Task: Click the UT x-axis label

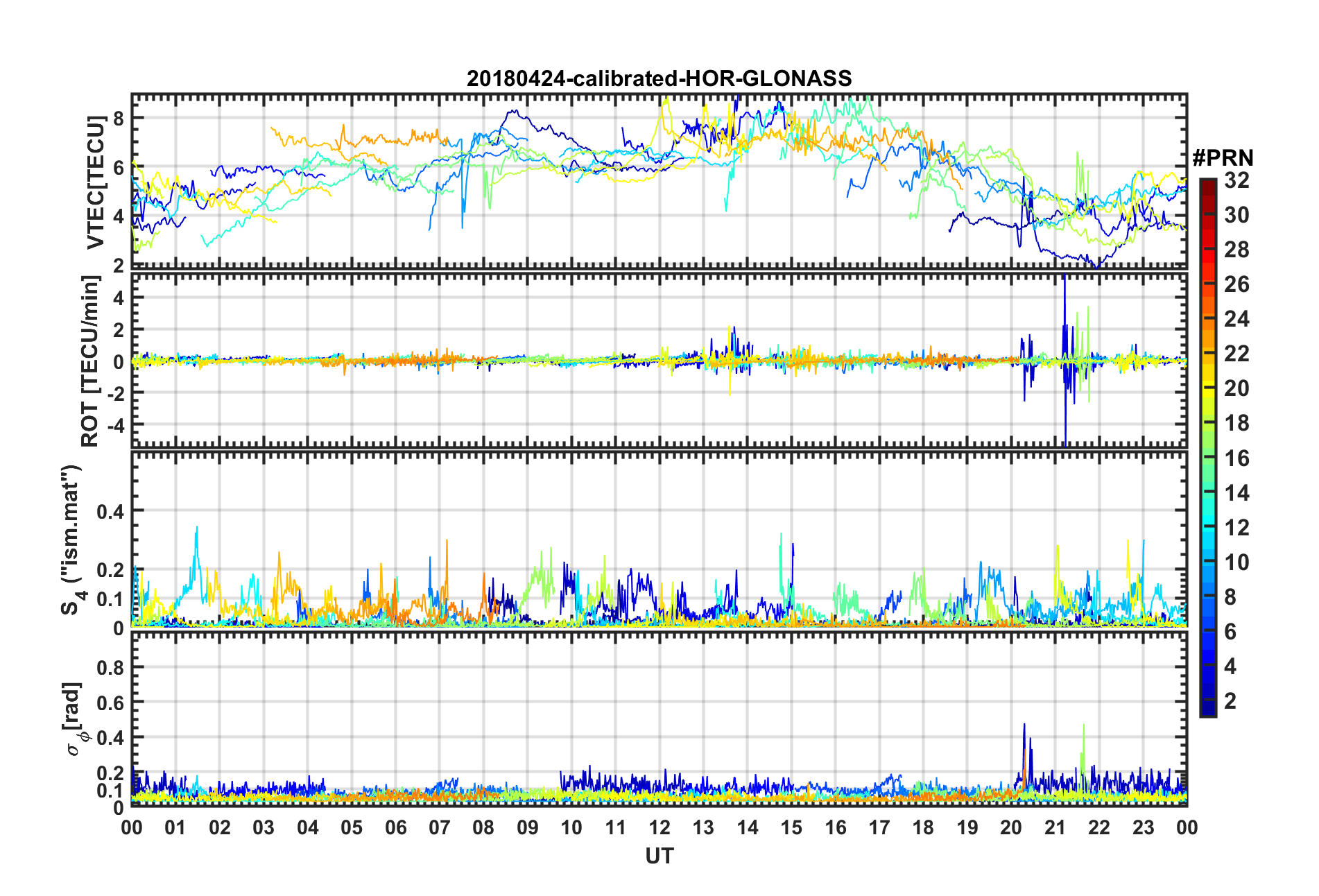Action: (659, 856)
